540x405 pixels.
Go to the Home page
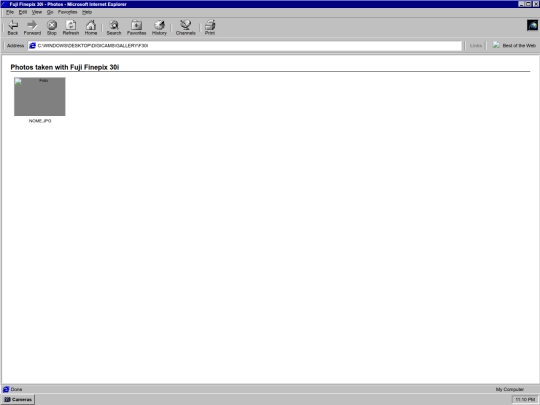coord(91,28)
